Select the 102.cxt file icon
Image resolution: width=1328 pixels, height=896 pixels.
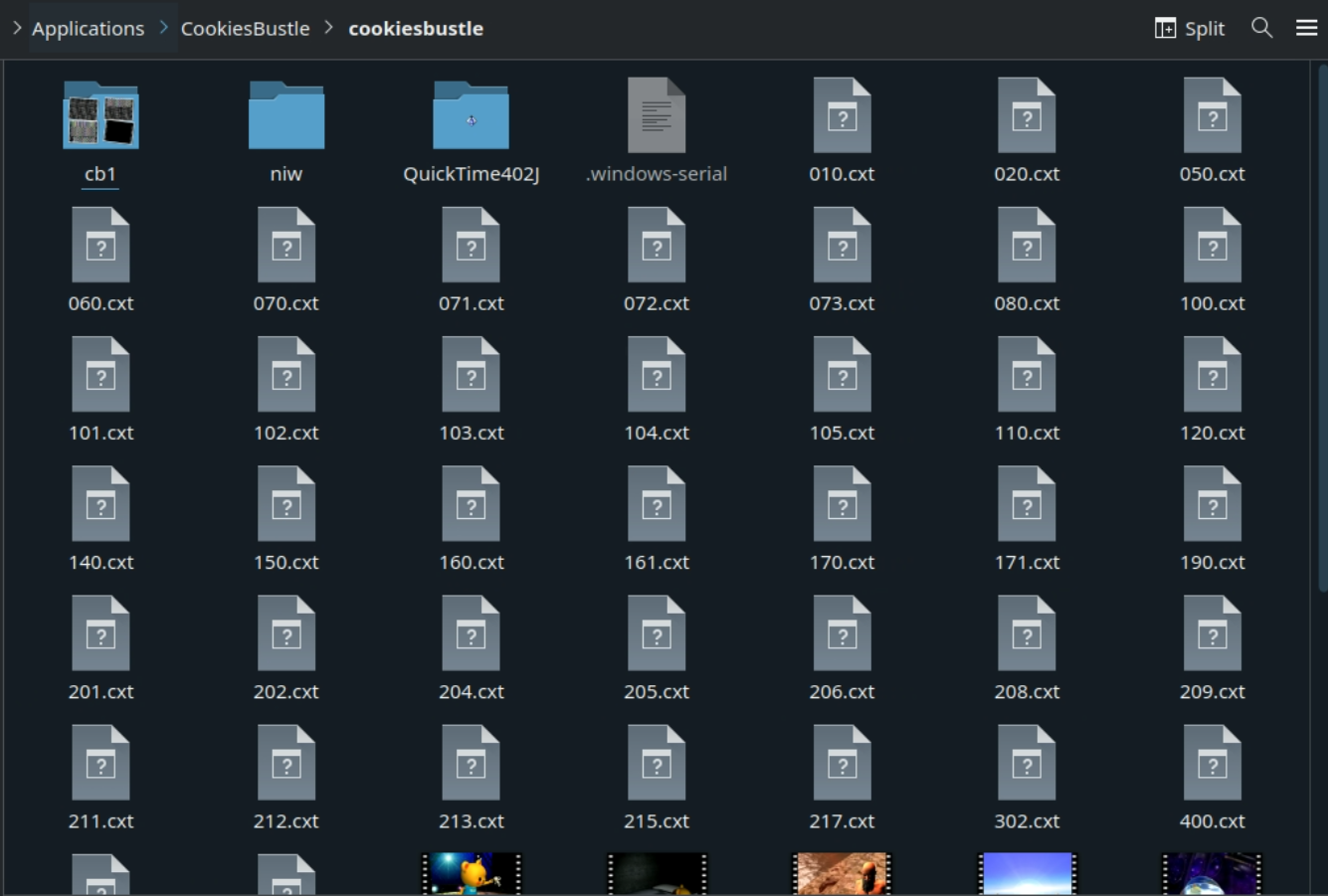[x=286, y=374]
